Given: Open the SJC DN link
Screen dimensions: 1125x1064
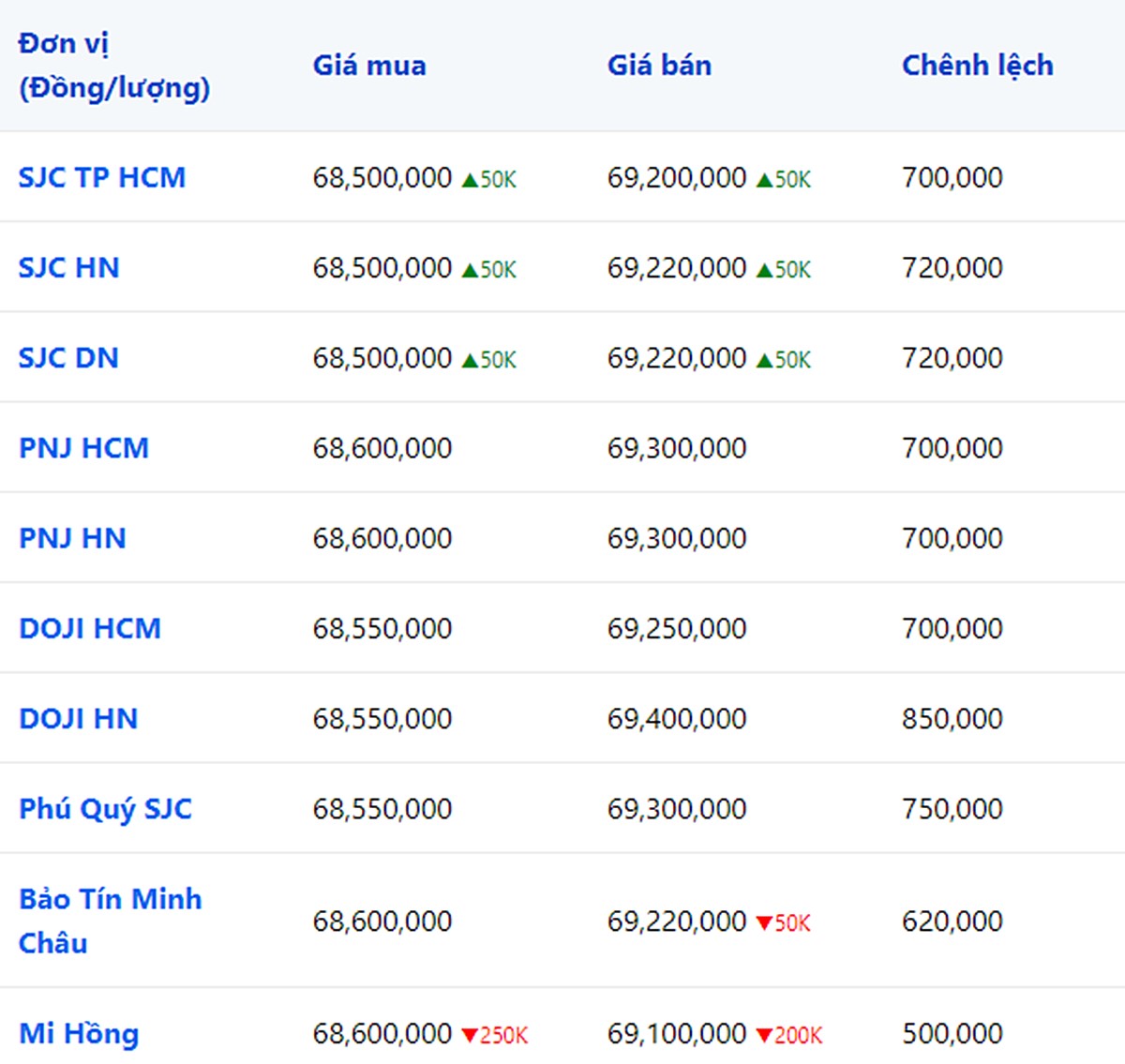Looking at the screenshot, I should click(68, 357).
